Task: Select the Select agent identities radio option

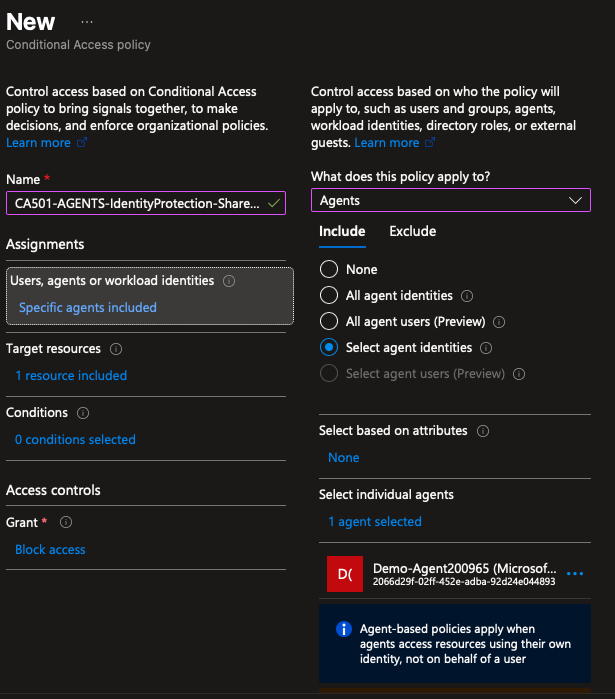Action: [x=329, y=347]
